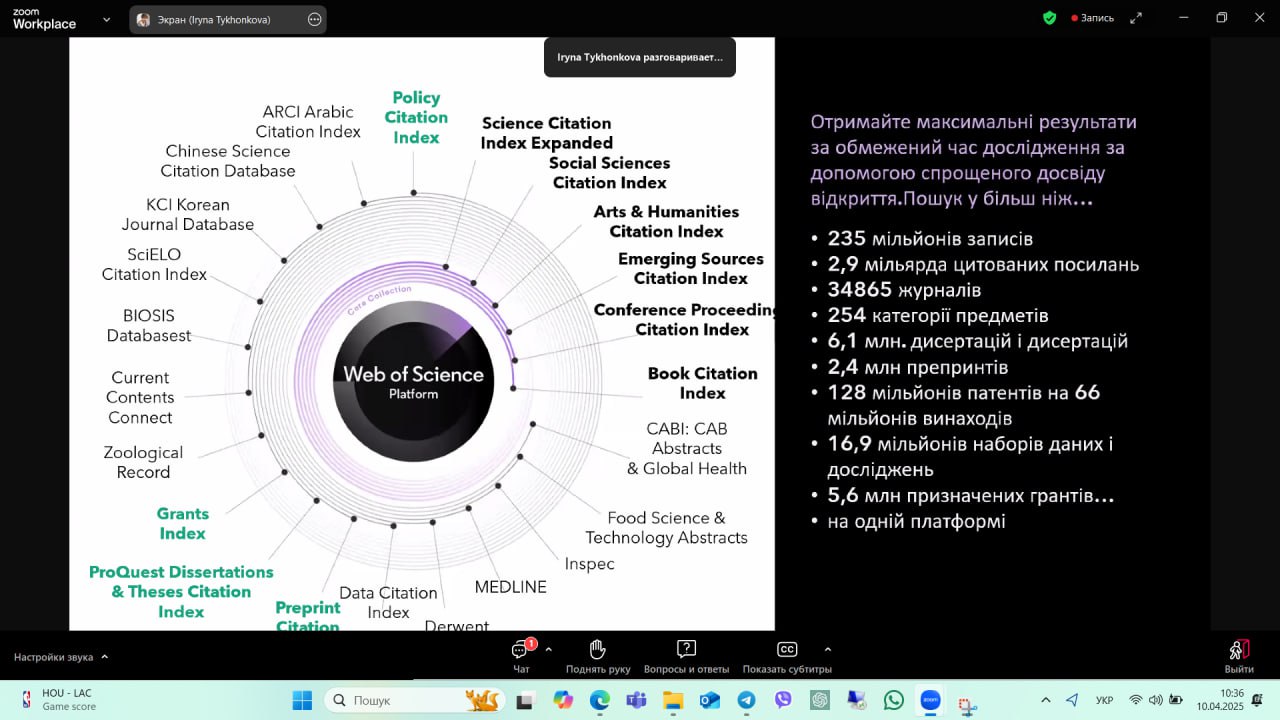
Task: Open File Explorer from the taskbar
Action: [x=673, y=700]
